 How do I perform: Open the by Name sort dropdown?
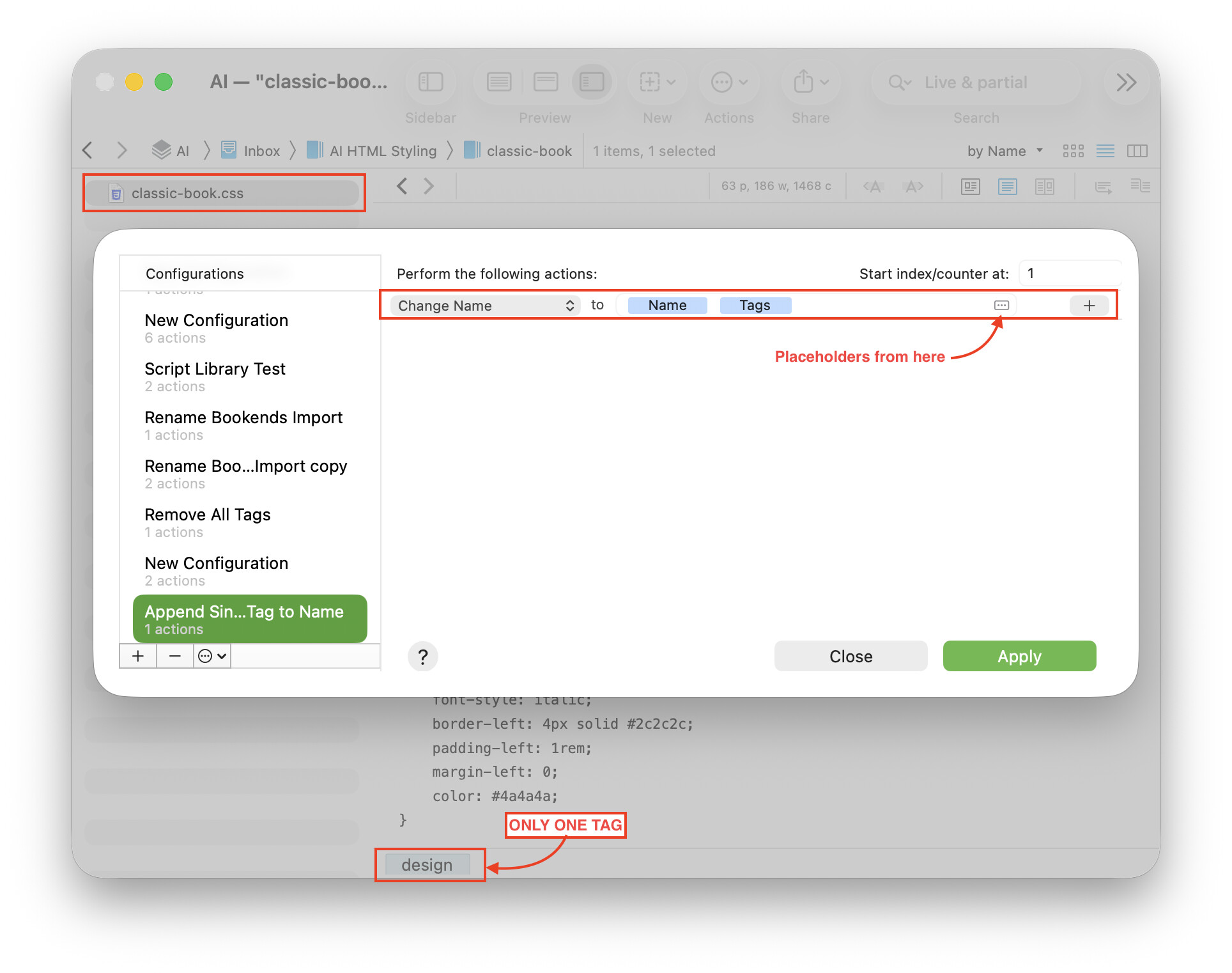(x=1005, y=152)
